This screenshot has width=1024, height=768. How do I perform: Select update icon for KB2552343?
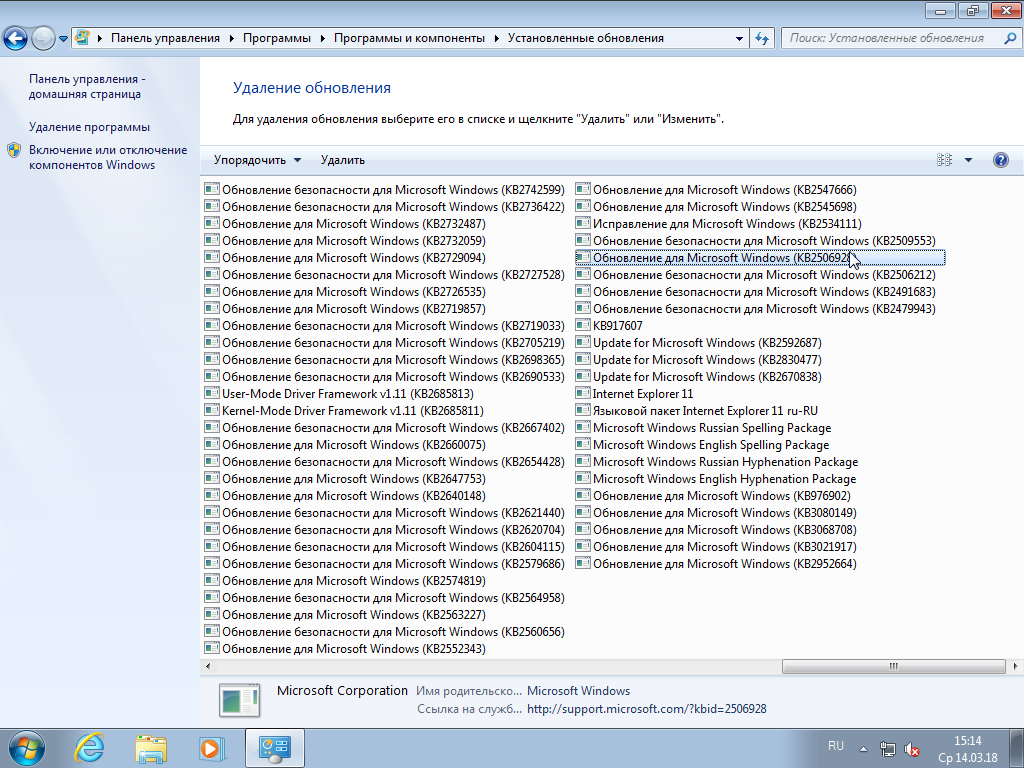pyautogui.click(x=212, y=648)
